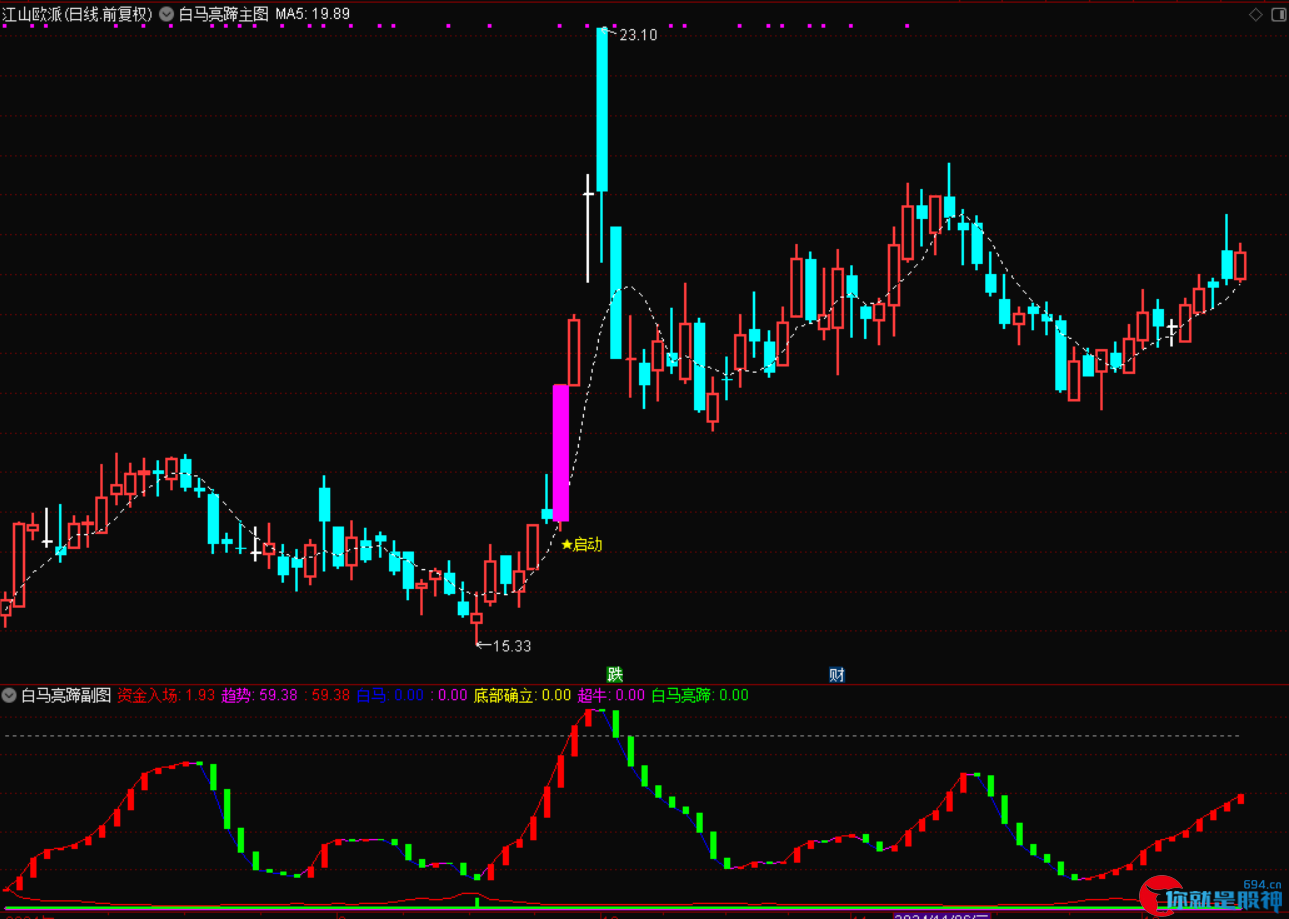1289x919 pixels.
Task: Toggle the side panel layout icon
Action: tap(1278, 14)
